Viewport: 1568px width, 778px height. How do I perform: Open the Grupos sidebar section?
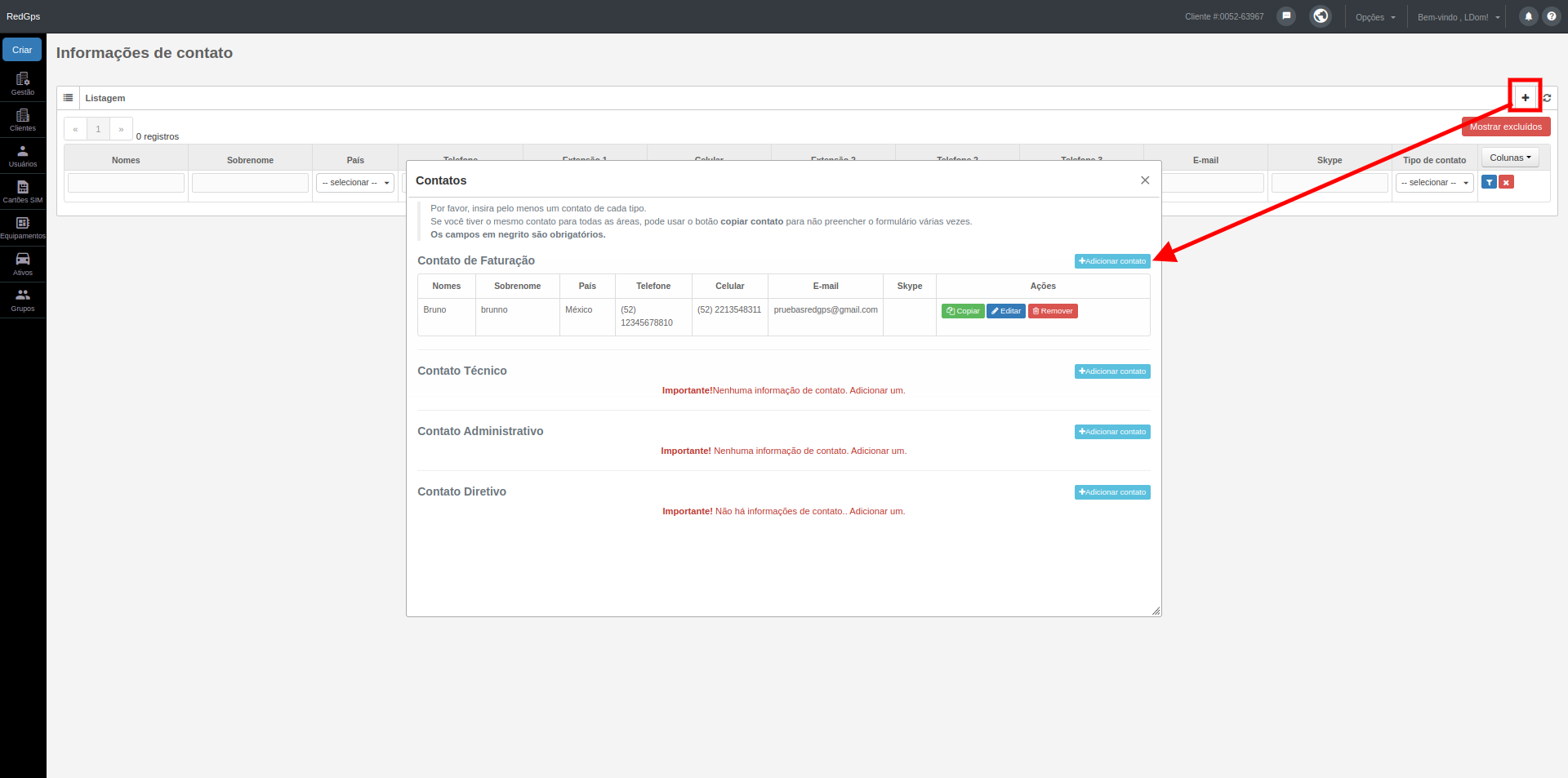coord(23,300)
